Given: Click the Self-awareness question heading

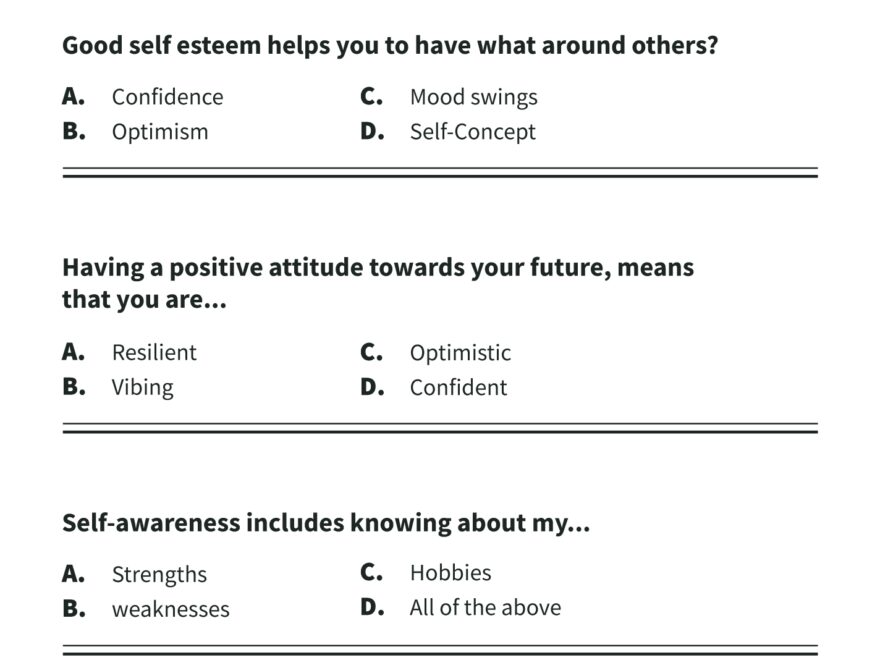Looking at the screenshot, I should [326, 523].
